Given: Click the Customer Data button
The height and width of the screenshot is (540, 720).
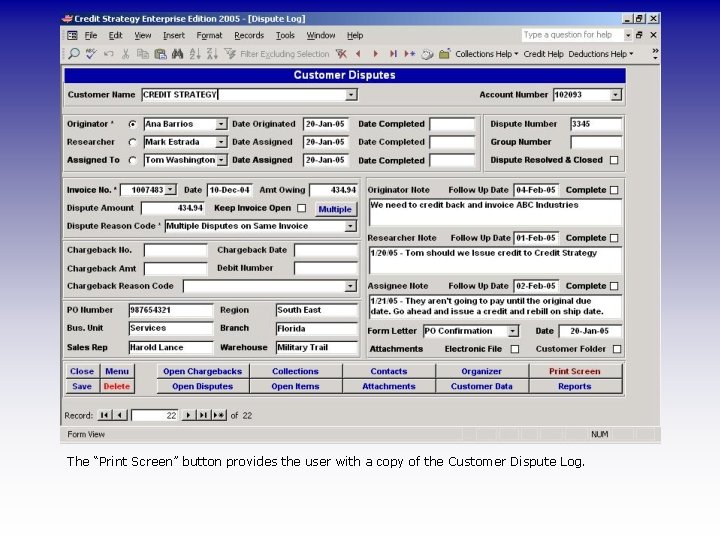Looking at the screenshot, I should 481,386.
